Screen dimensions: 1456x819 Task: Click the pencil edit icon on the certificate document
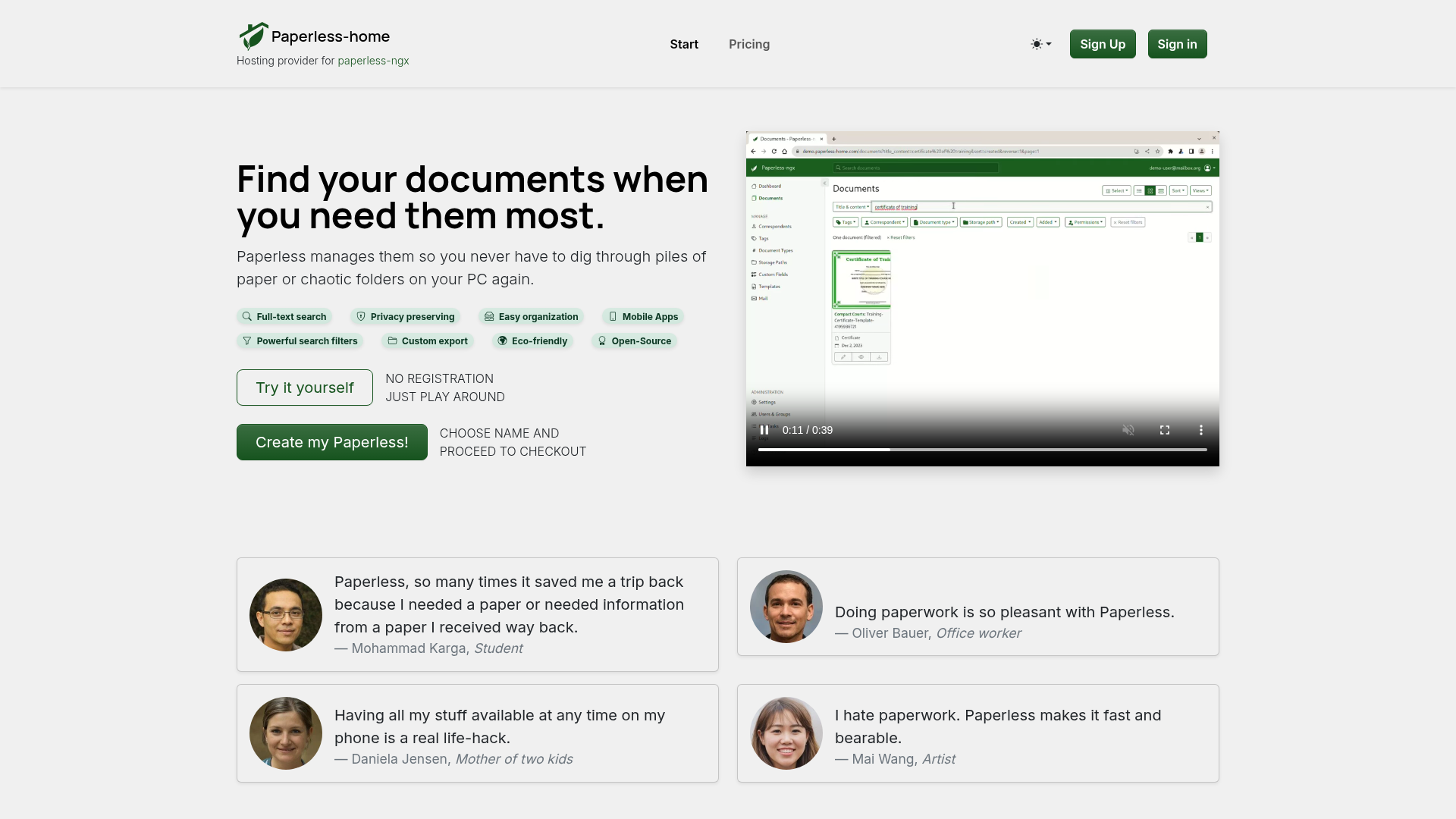click(843, 356)
